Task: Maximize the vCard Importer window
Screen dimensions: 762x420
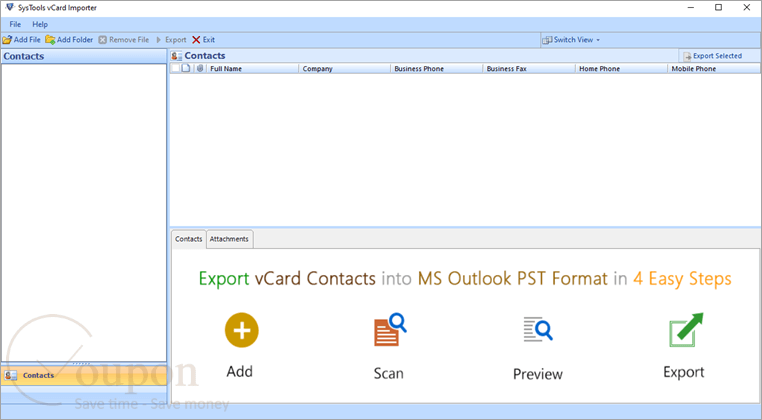Action: click(x=718, y=7)
